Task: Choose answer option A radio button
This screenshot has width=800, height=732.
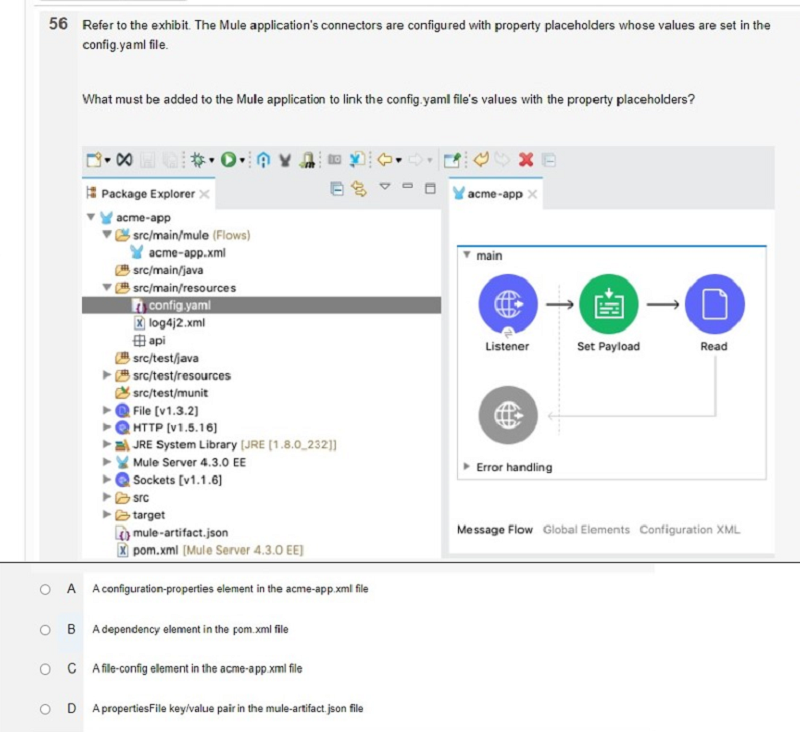Action: click(x=45, y=590)
